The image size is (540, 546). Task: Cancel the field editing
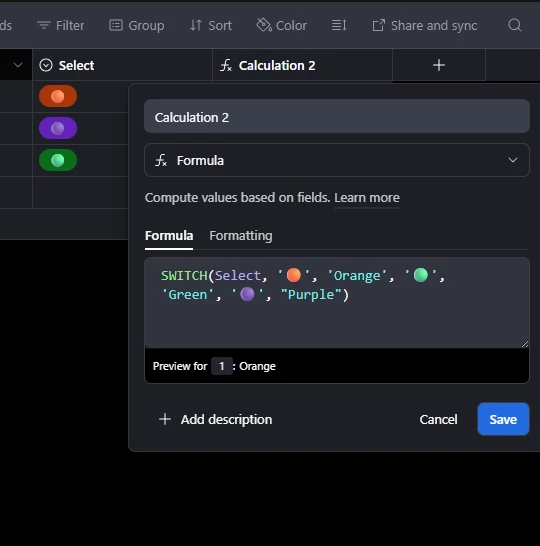pos(438,420)
